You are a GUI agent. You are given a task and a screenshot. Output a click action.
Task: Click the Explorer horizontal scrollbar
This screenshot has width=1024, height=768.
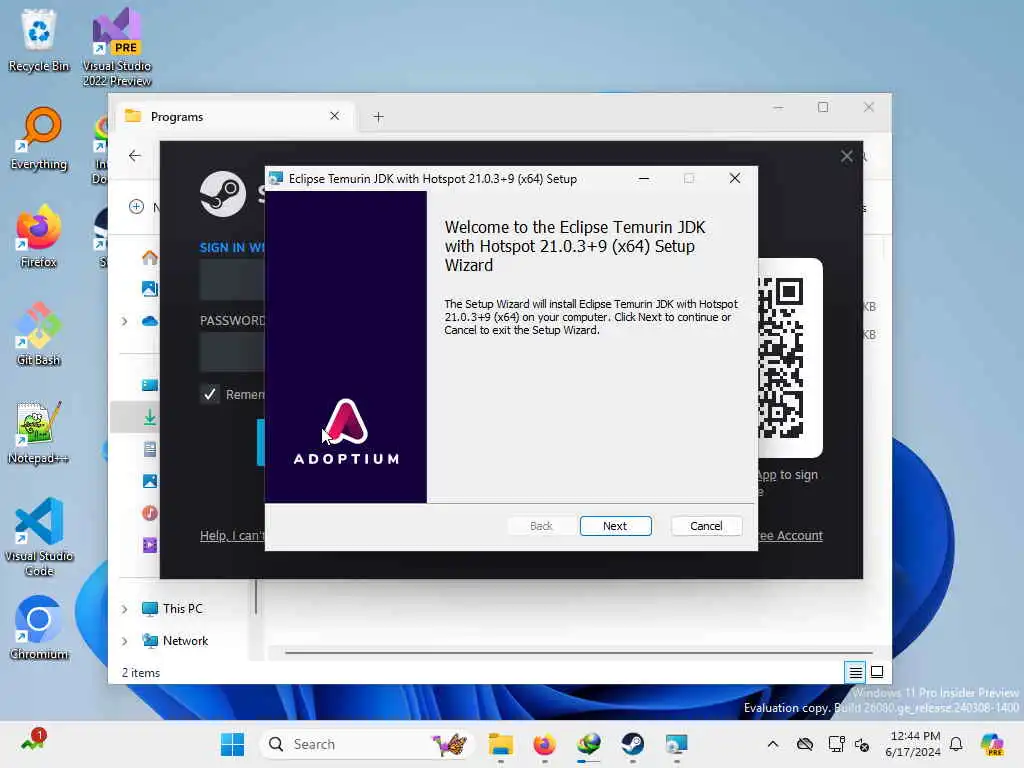click(579, 652)
